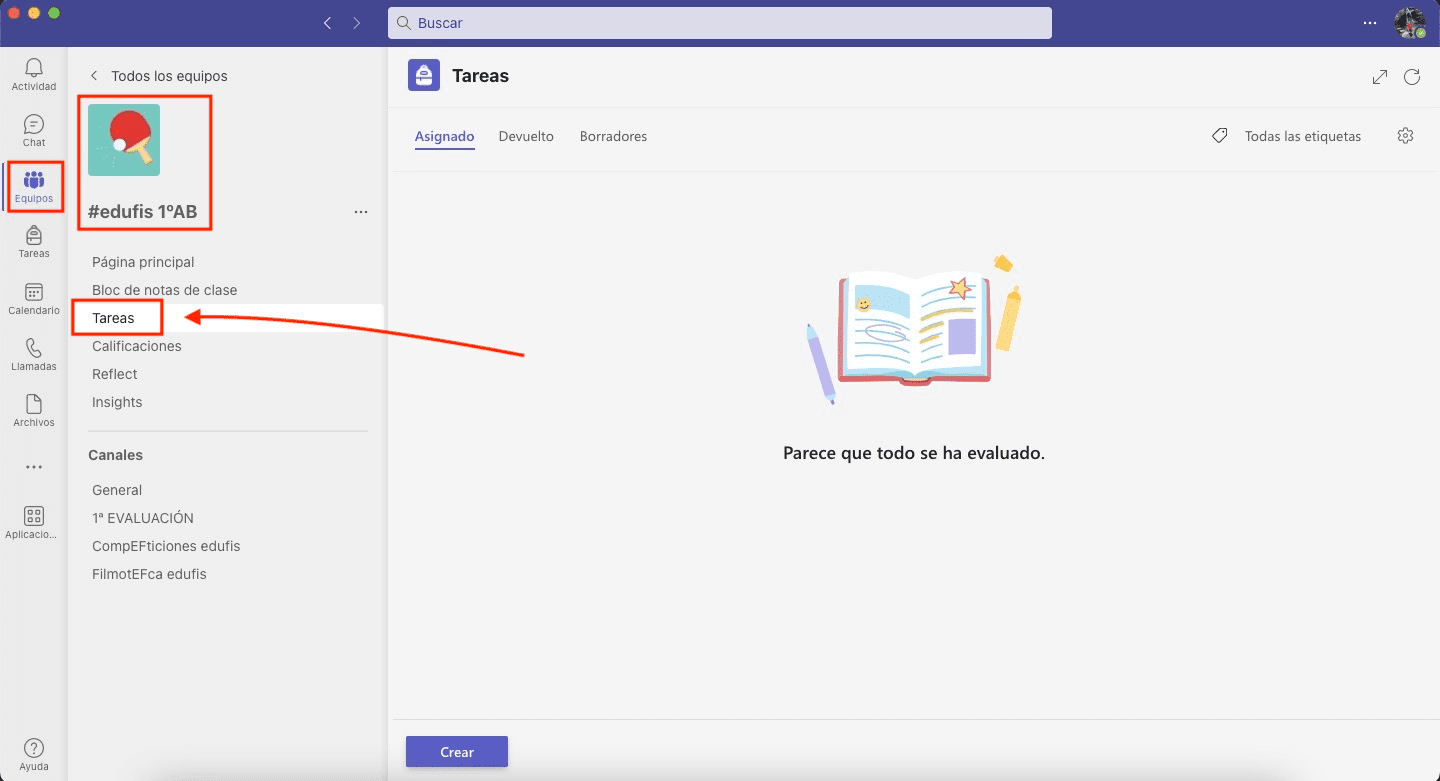Open the Calificaciones section
Image resolution: width=1440 pixels, height=781 pixels.
tap(137, 346)
